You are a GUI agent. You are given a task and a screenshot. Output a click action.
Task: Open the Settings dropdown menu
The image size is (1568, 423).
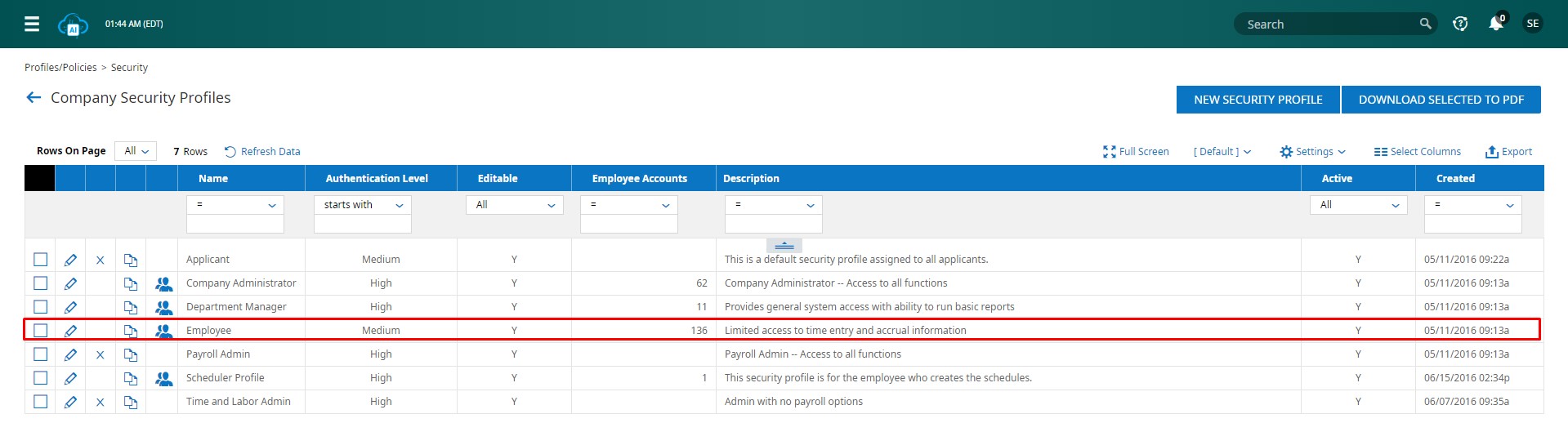[1312, 152]
